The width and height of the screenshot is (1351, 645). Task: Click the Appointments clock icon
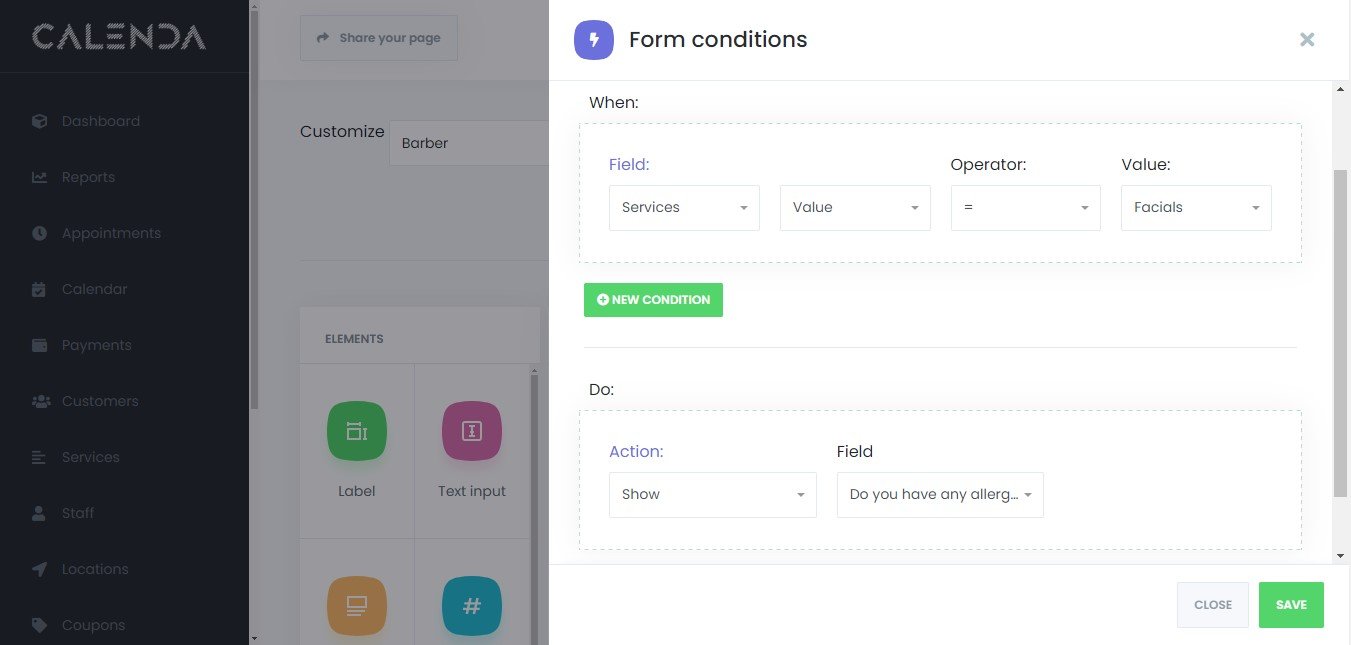coord(40,233)
